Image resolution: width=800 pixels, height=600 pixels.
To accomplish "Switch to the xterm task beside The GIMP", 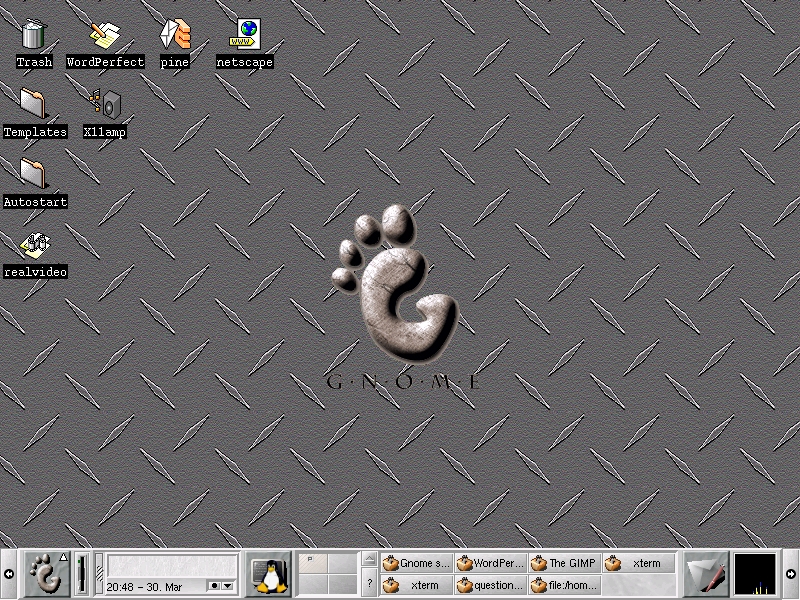I will coord(639,563).
